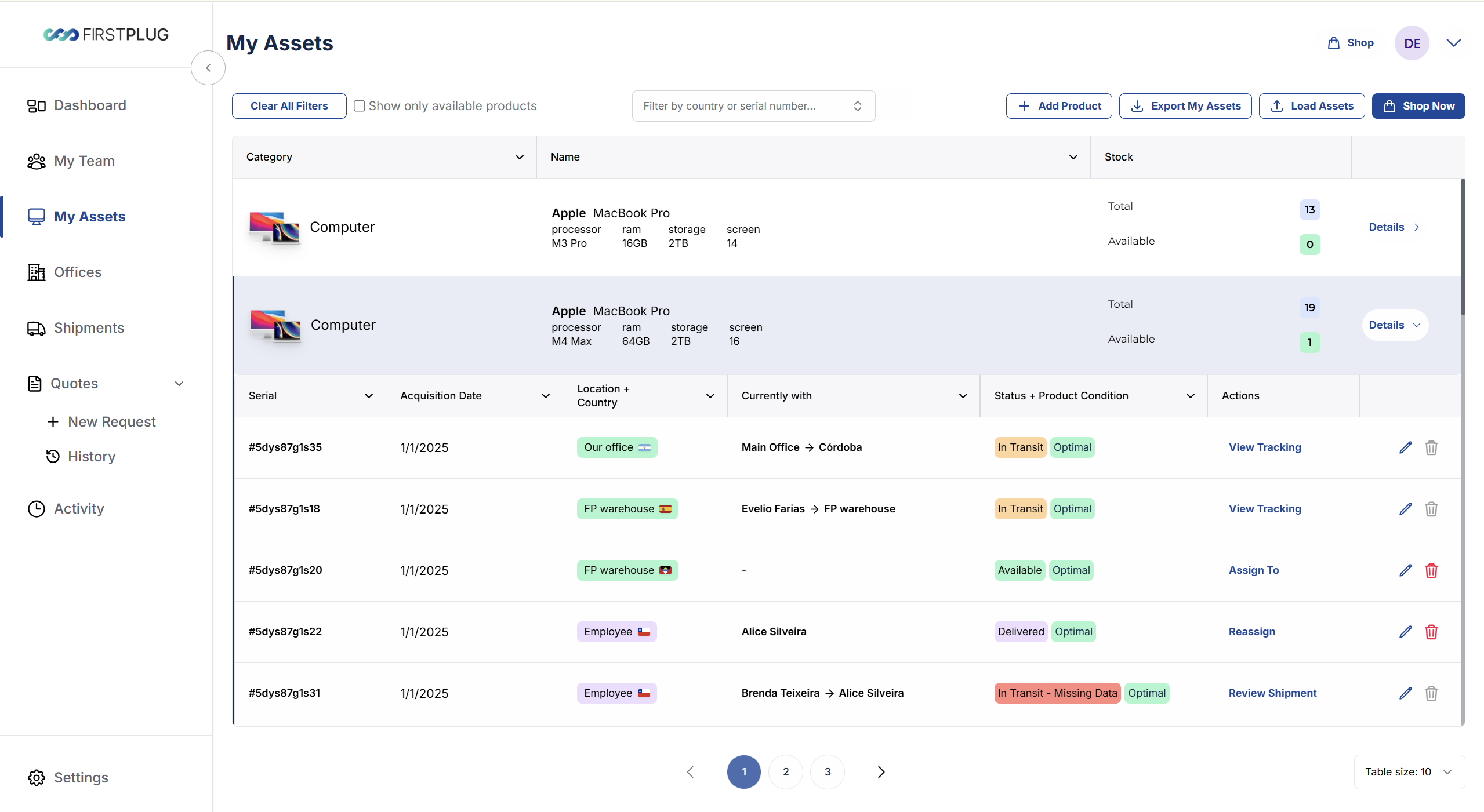This screenshot has width=1484, height=812.
Task: Collapse Details on the M4 Max MacBook row
Action: pos(1395,325)
